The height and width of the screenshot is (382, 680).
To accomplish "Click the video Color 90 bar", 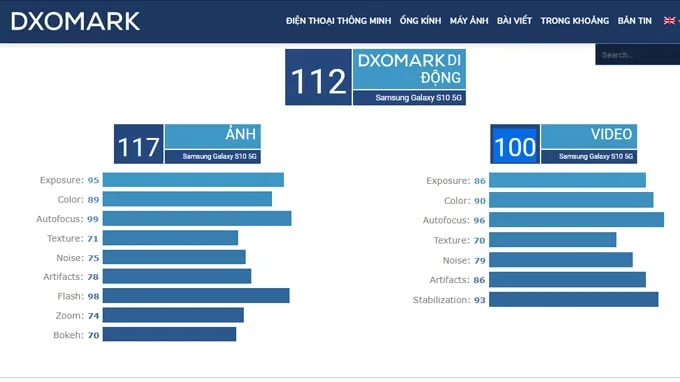I will 571,200.
